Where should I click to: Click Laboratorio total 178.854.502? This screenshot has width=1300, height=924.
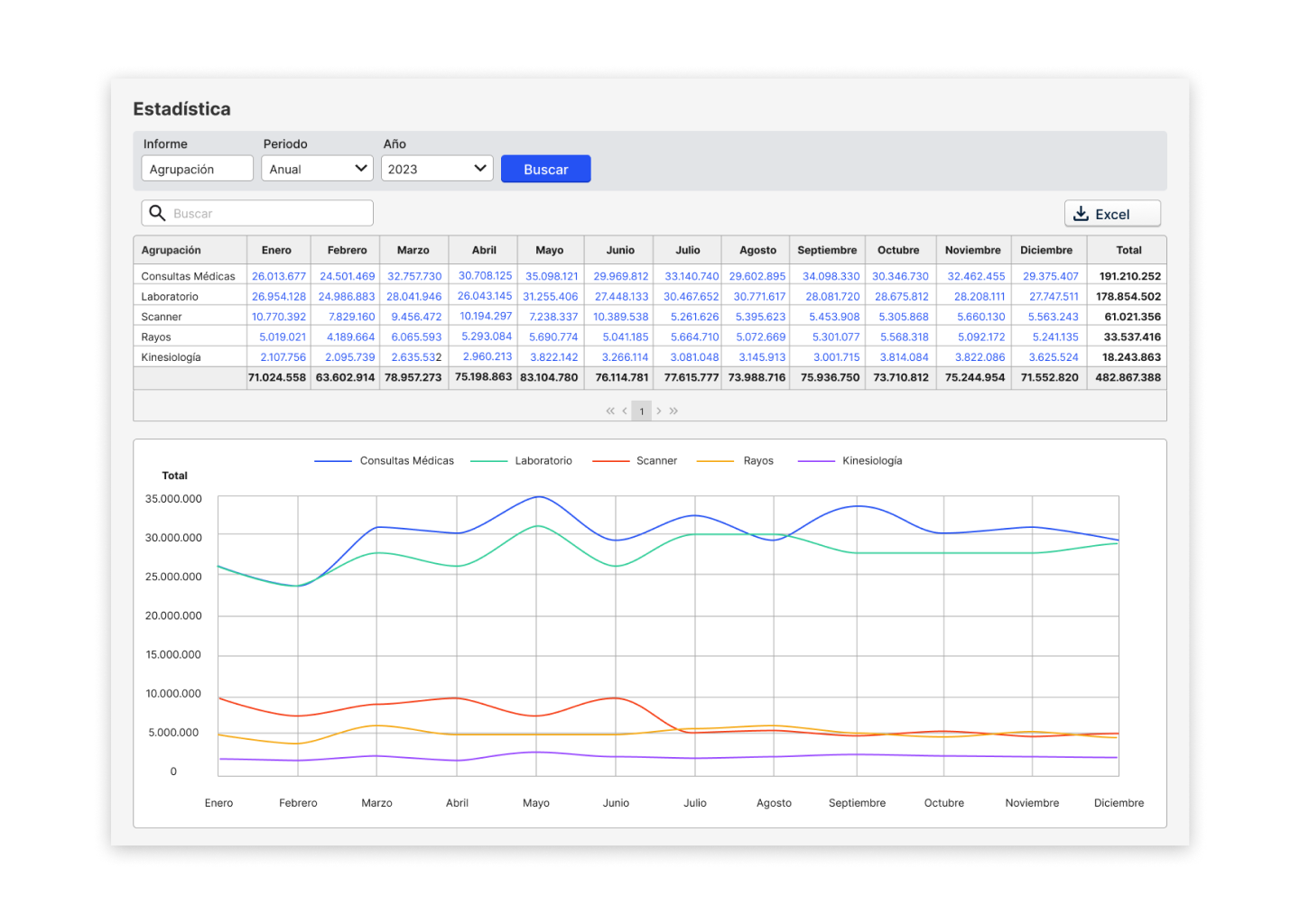(1128, 296)
